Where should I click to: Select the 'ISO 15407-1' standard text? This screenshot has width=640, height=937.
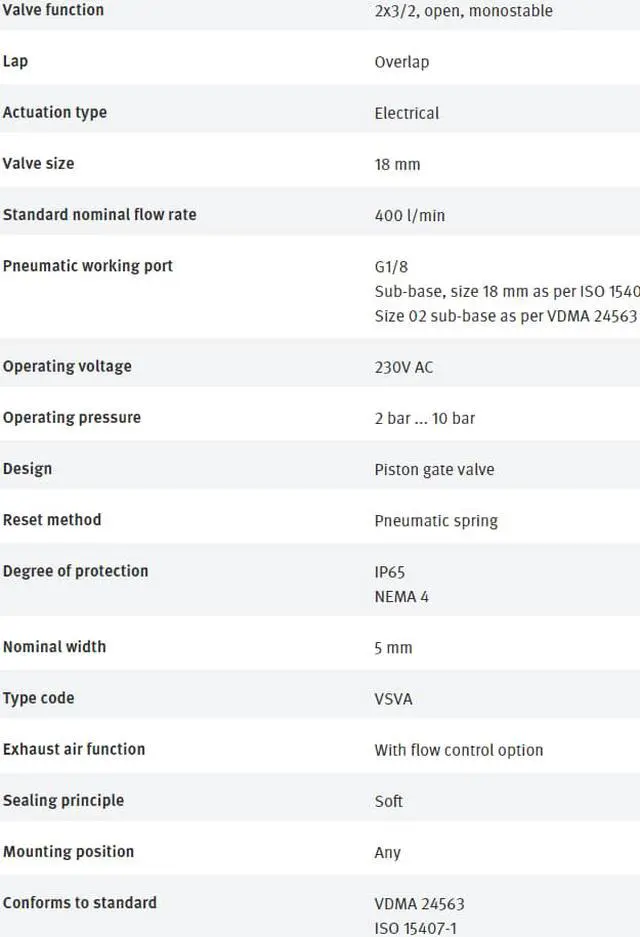point(415,928)
